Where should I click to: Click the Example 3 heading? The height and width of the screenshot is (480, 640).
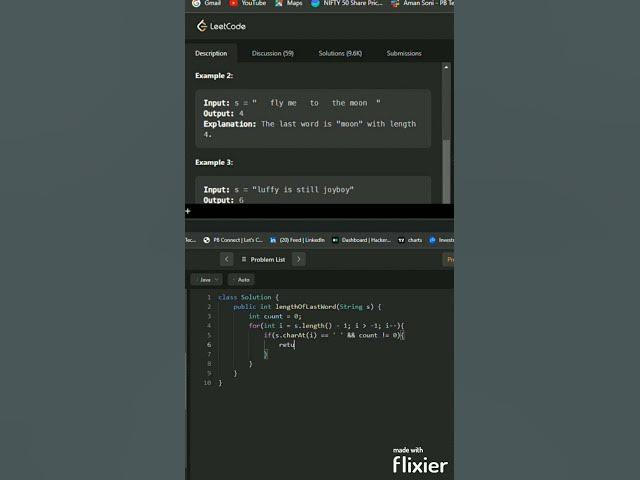pos(214,162)
